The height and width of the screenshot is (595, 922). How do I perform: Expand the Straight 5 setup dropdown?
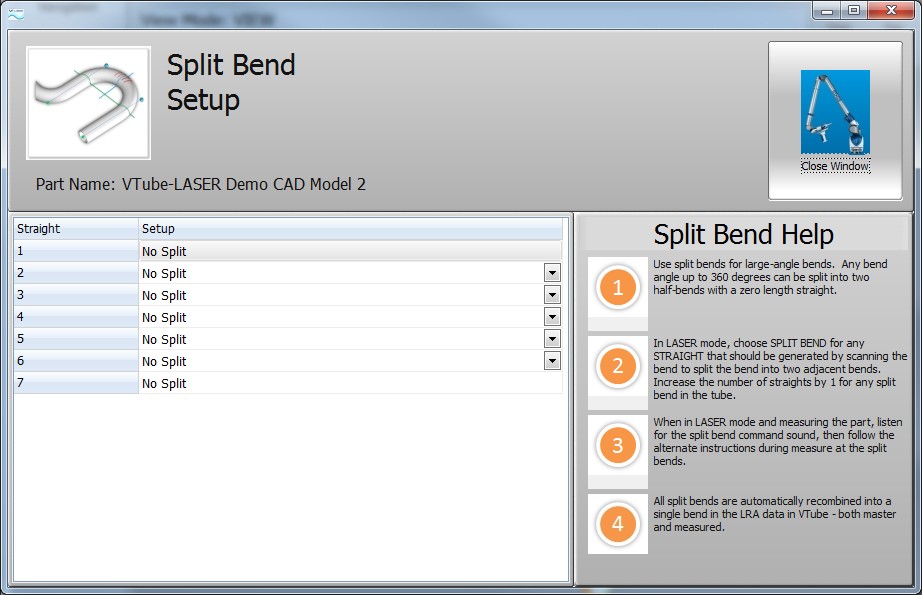[x=551, y=339]
